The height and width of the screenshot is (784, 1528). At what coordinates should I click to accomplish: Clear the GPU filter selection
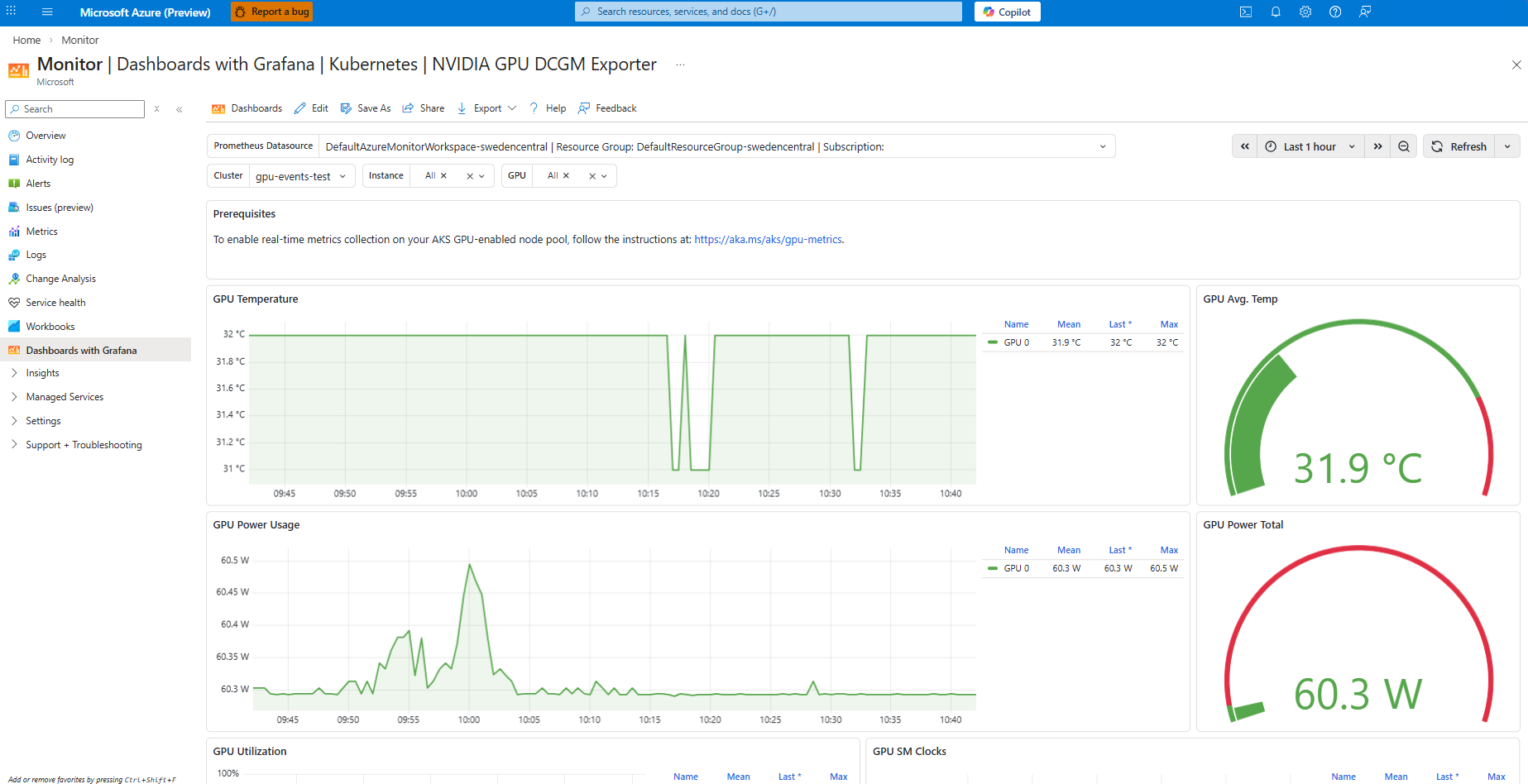click(592, 176)
